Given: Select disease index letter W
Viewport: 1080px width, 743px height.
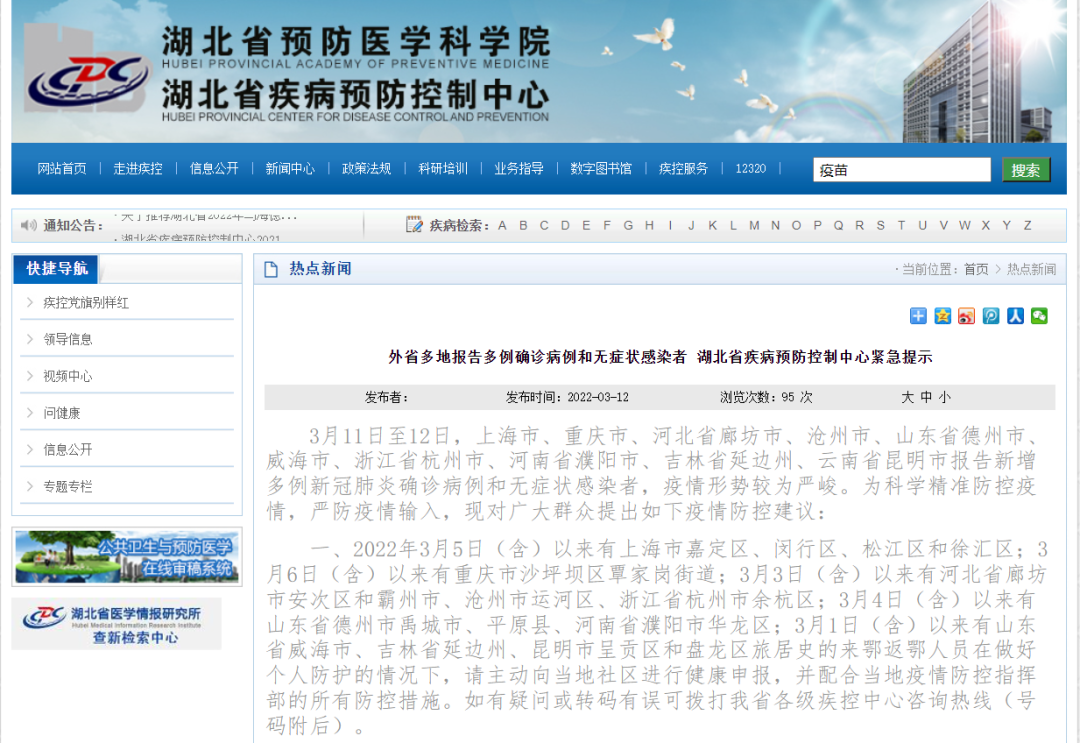Looking at the screenshot, I should pyautogui.click(x=964, y=225).
